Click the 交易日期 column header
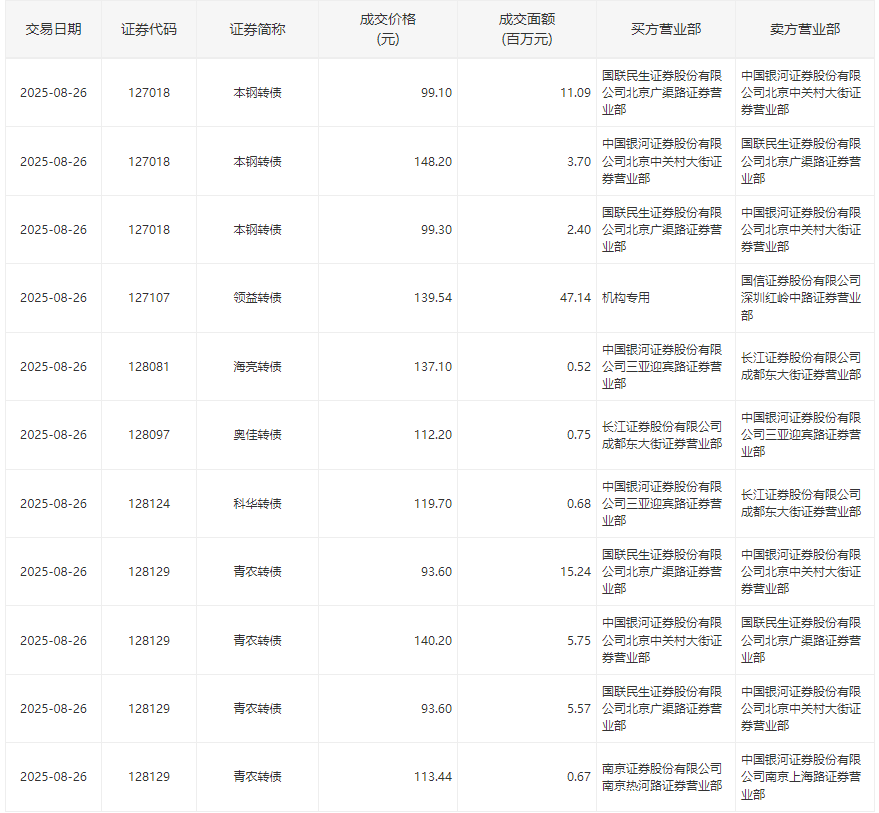This screenshot has width=879, height=813. pos(53,29)
